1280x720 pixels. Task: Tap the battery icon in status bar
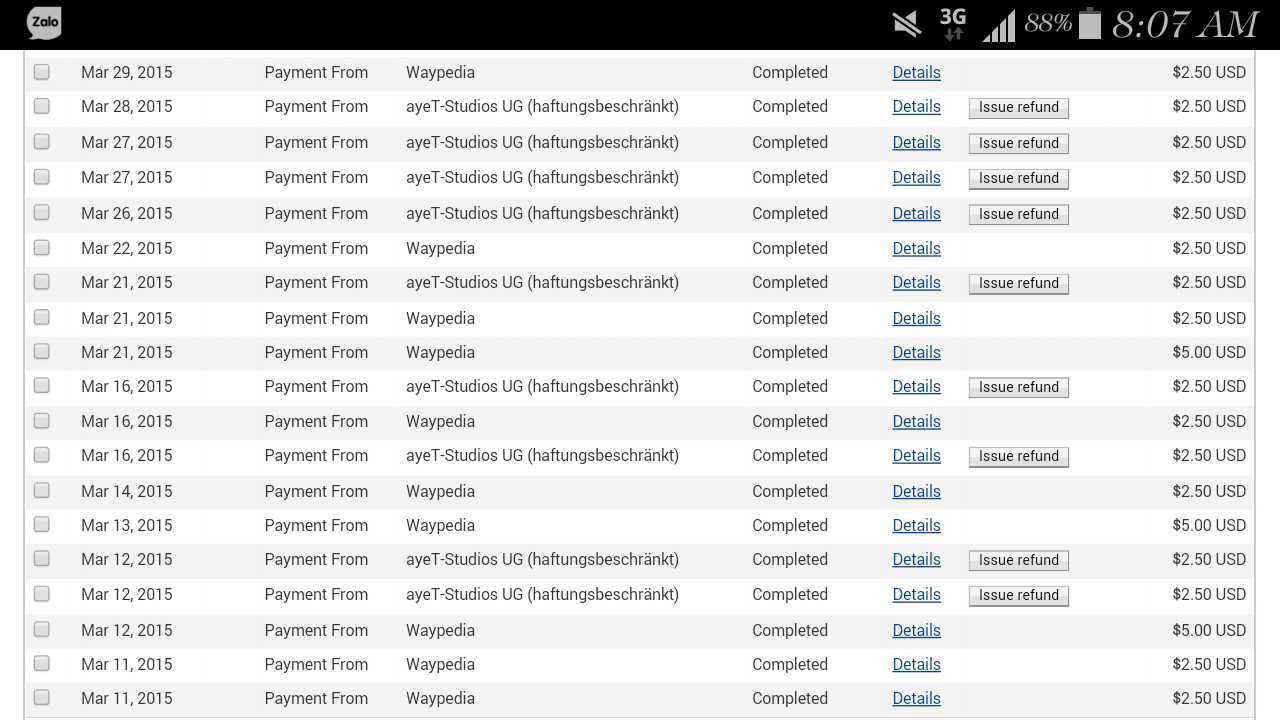1089,24
